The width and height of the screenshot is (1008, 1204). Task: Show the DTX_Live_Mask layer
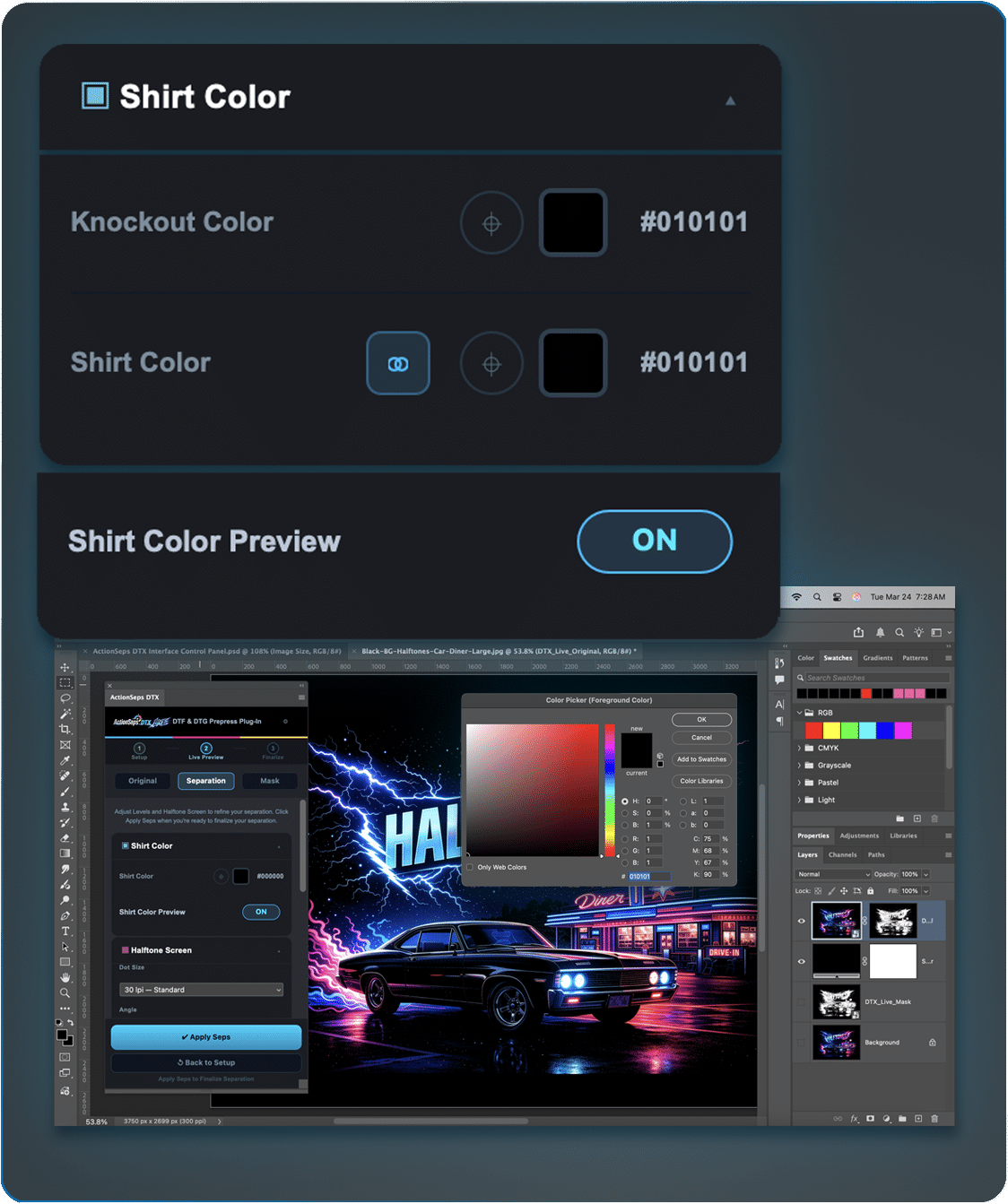click(802, 1001)
